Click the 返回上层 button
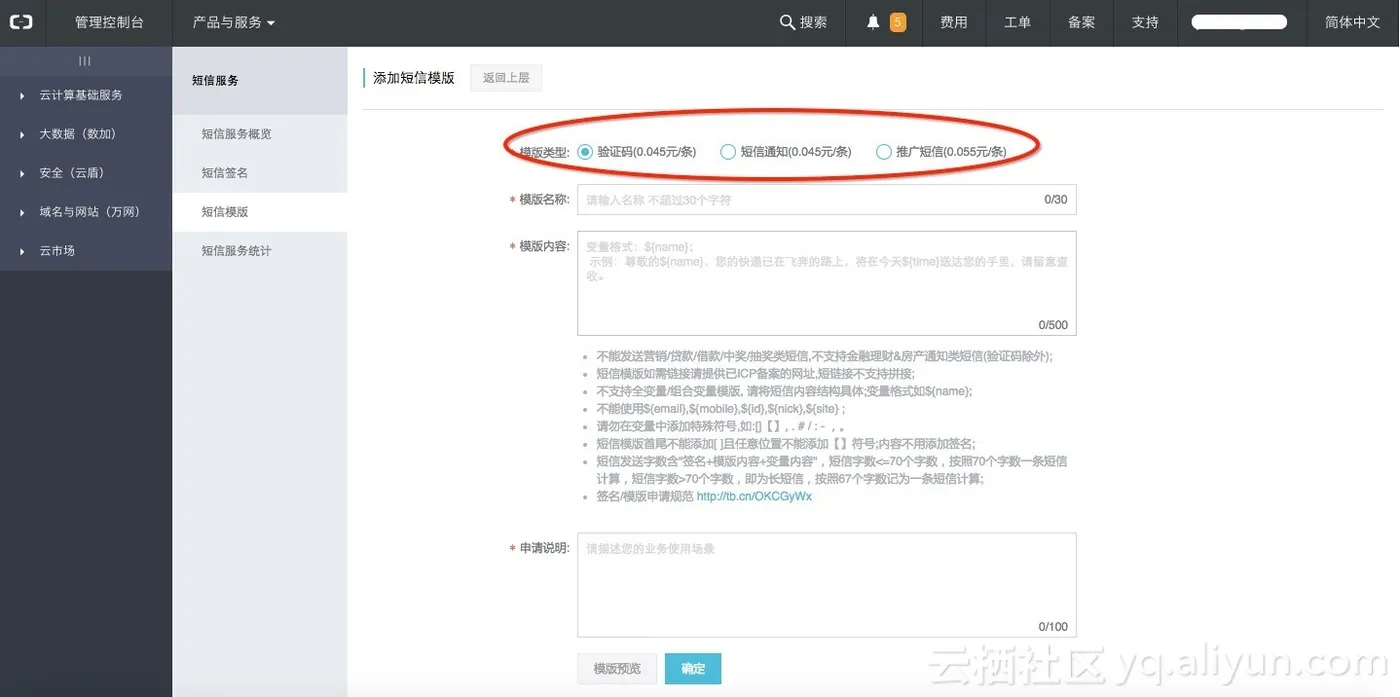 point(506,77)
